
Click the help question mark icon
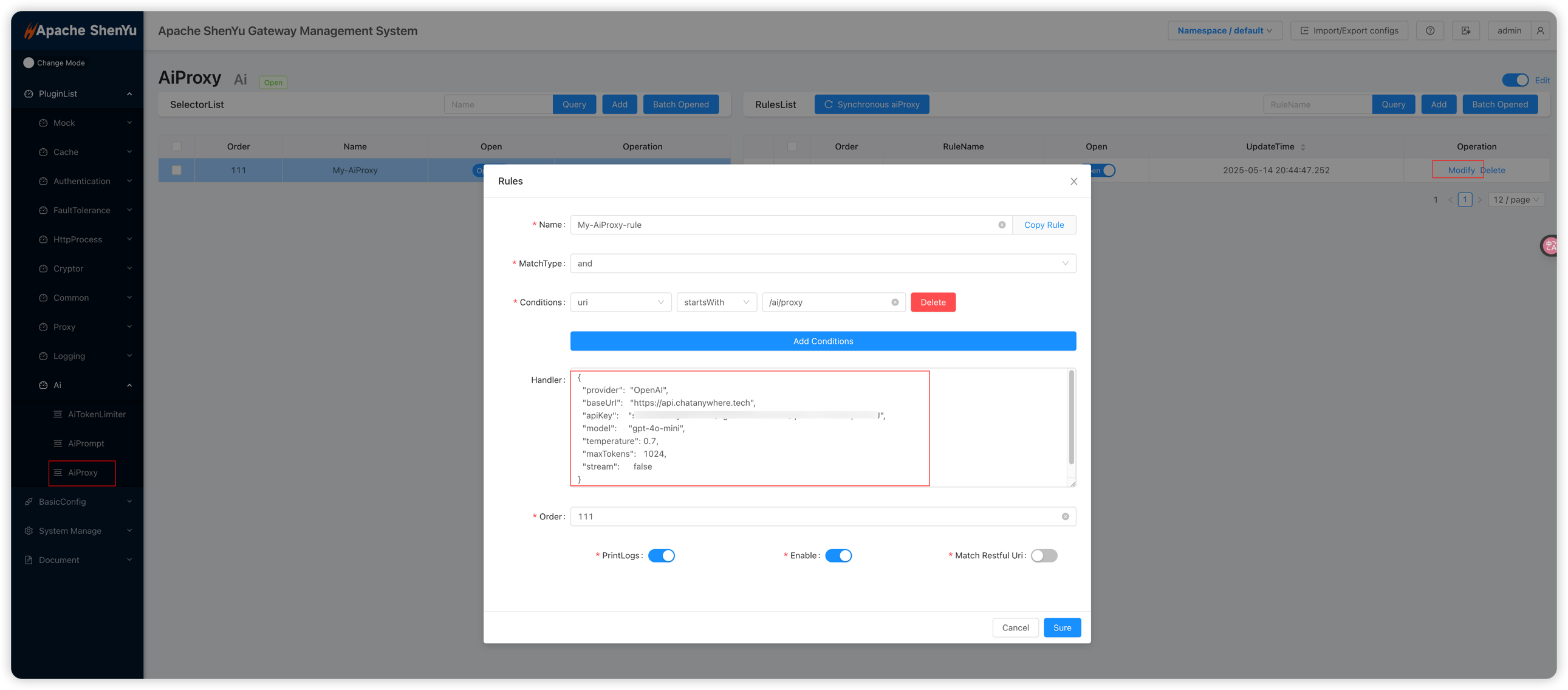pyautogui.click(x=1430, y=30)
